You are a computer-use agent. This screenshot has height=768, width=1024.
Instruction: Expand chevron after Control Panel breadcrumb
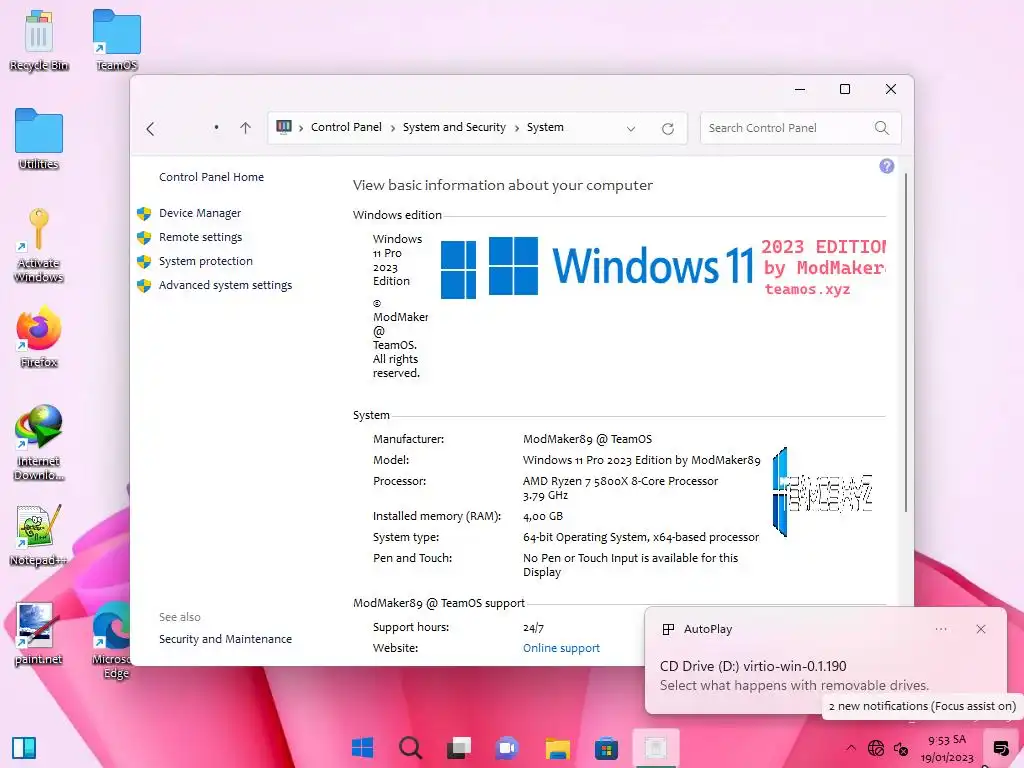click(392, 128)
